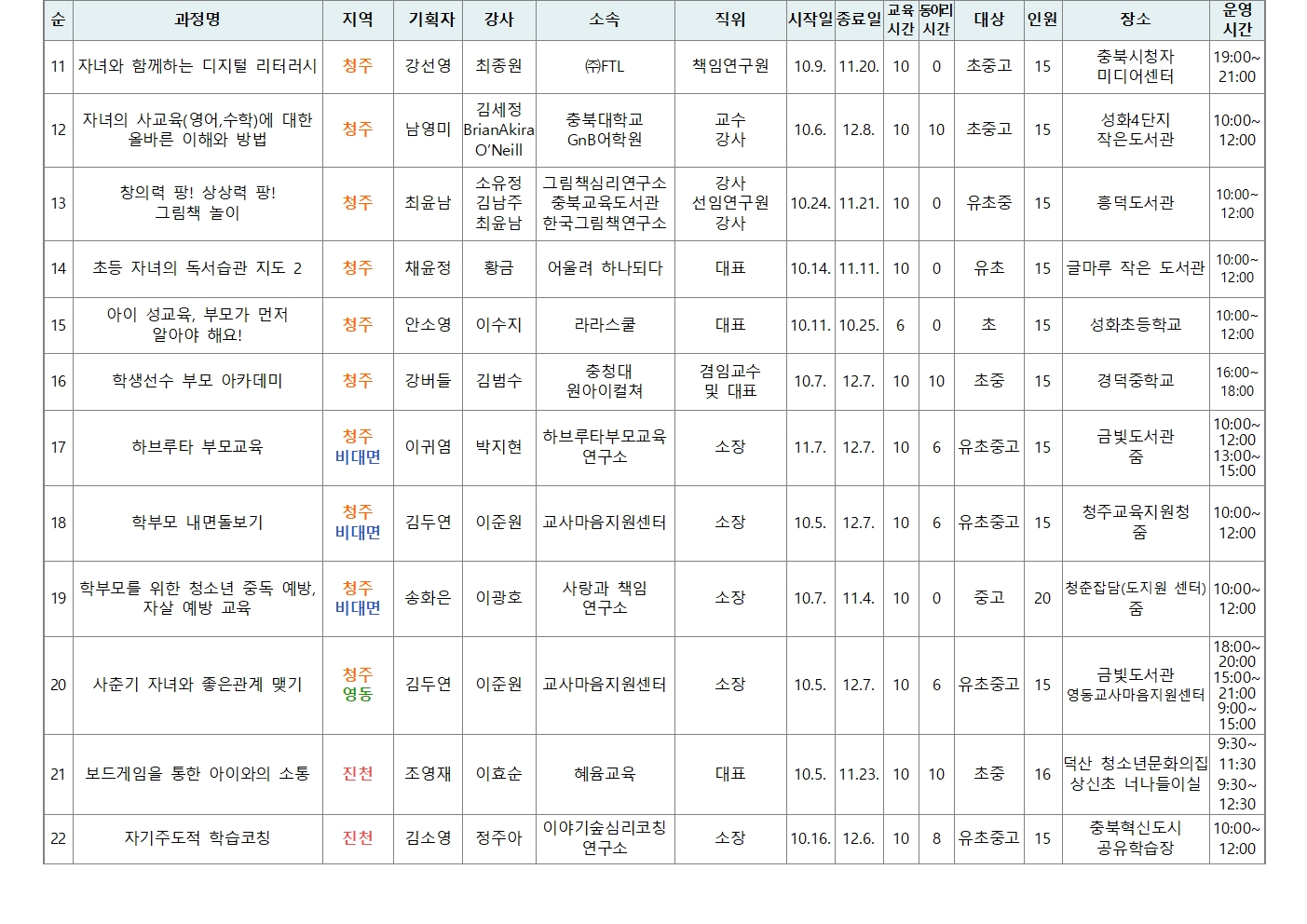Select planner '최윤남' in row 13
Screen dimensions: 1307x924
tap(428, 202)
